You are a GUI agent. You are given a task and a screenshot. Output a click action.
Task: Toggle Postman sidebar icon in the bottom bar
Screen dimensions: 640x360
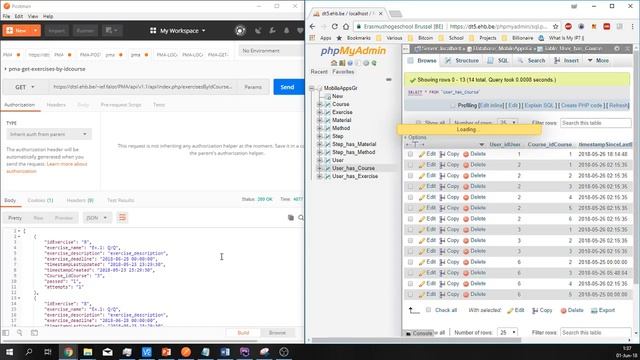6,333
